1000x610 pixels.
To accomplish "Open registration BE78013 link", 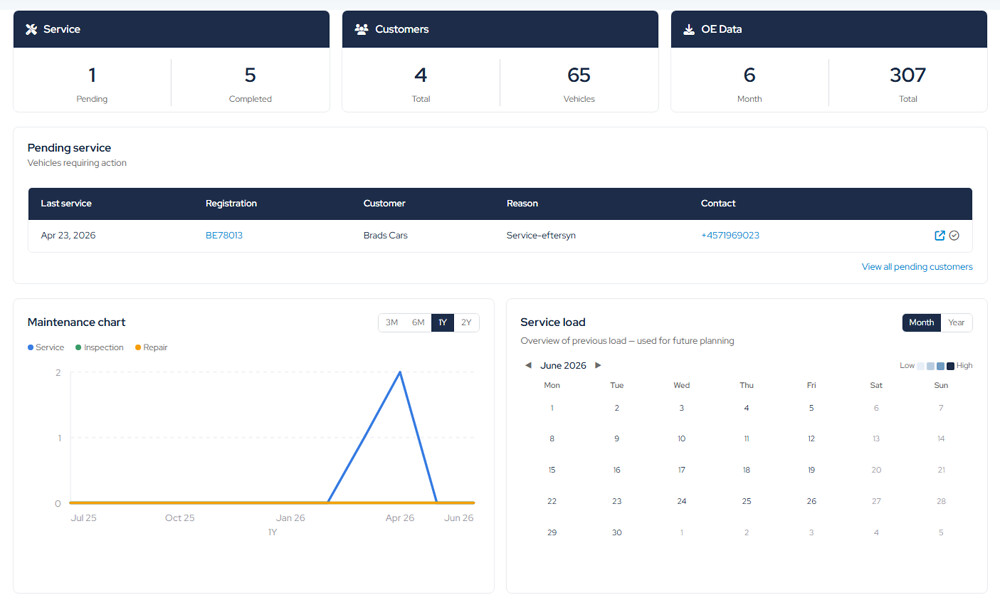I will tap(224, 235).
